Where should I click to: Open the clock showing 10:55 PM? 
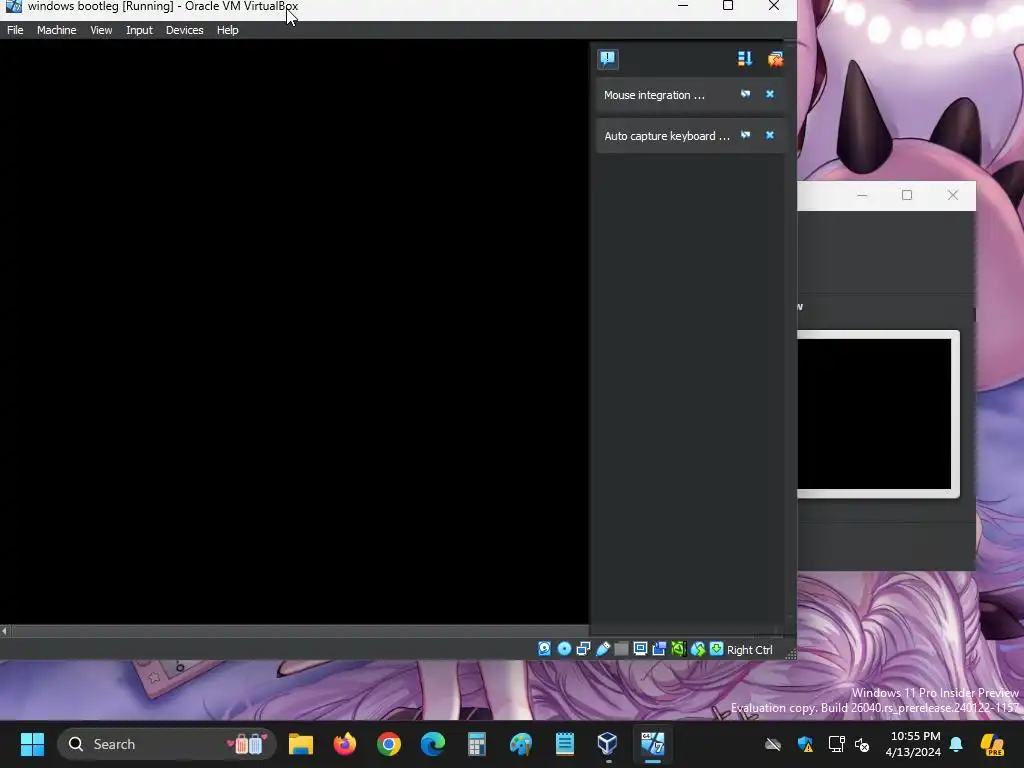[914, 744]
